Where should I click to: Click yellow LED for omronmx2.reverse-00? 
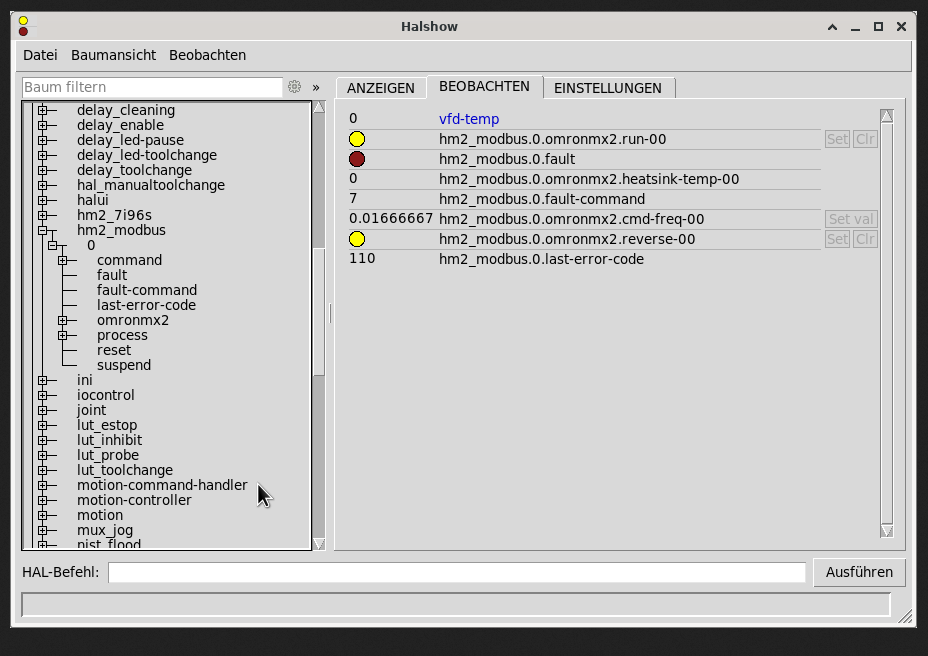point(357,239)
